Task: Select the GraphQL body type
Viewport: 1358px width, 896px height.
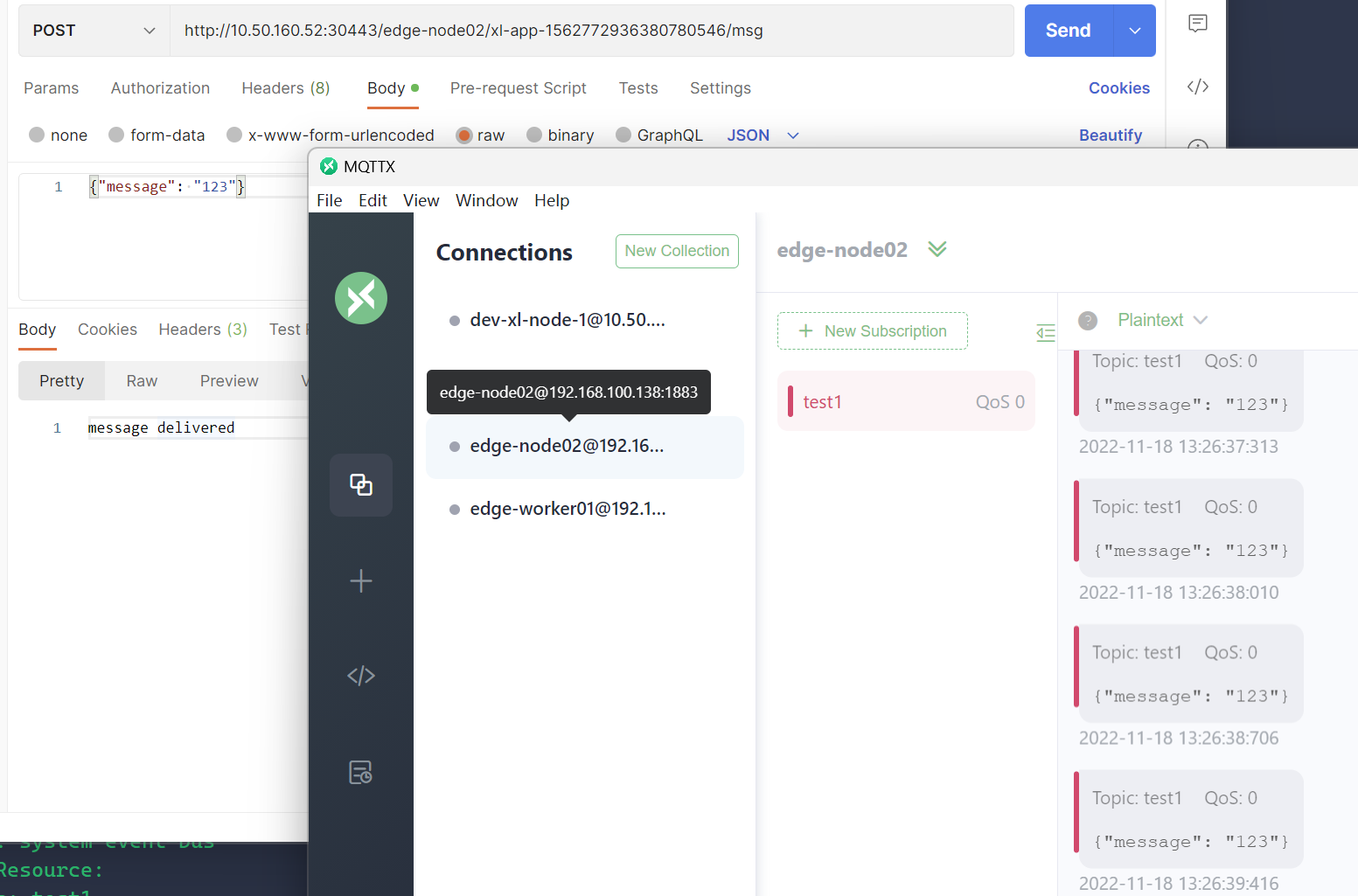Action: (x=623, y=135)
